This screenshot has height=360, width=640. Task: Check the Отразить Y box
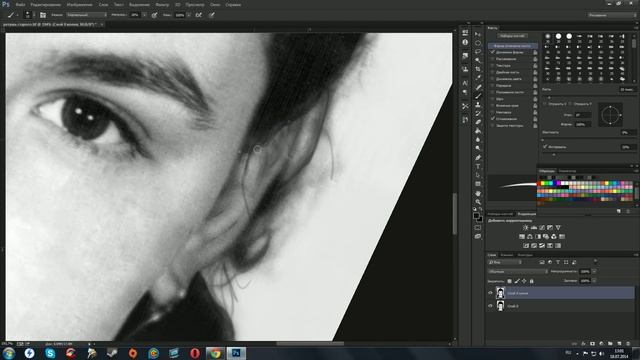(x=571, y=104)
